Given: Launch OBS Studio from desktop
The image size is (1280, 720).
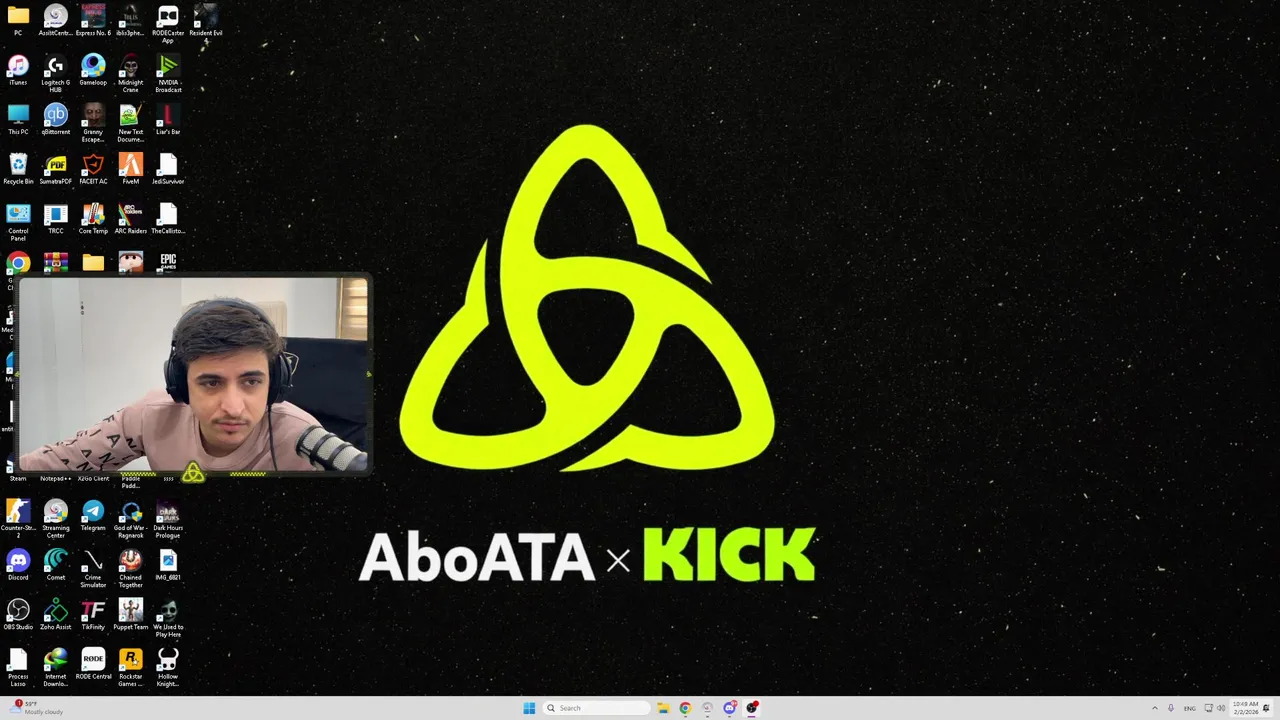Looking at the screenshot, I should pyautogui.click(x=18, y=615).
